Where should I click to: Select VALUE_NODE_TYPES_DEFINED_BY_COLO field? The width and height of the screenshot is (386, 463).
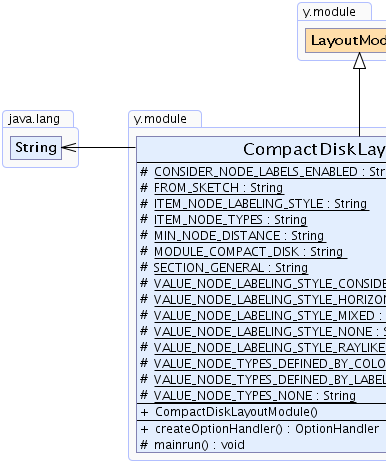coord(269,364)
